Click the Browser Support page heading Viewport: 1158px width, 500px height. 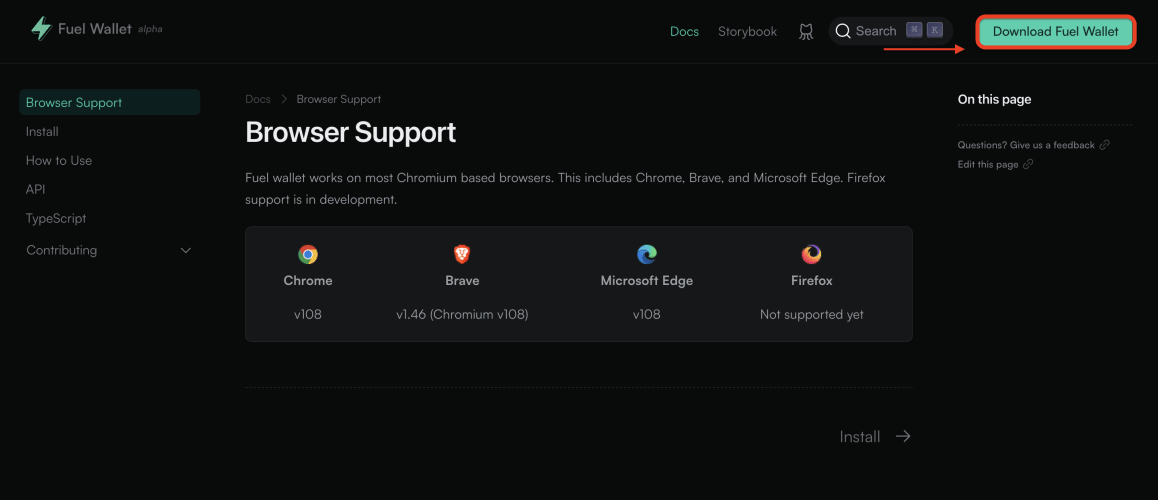pos(351,133)
